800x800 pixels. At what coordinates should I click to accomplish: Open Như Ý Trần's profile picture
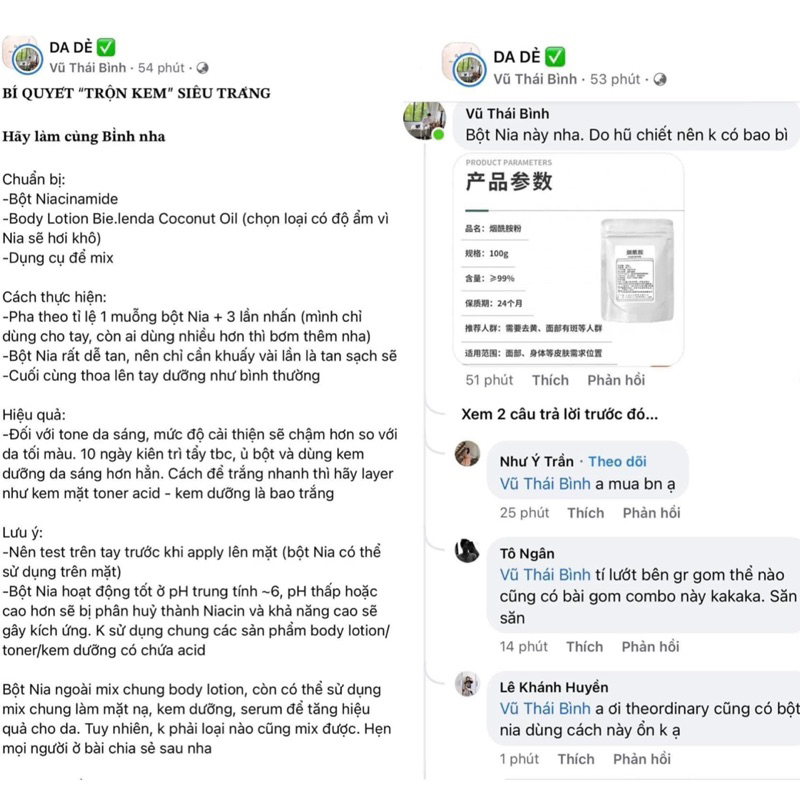click(x=468, y=454)
